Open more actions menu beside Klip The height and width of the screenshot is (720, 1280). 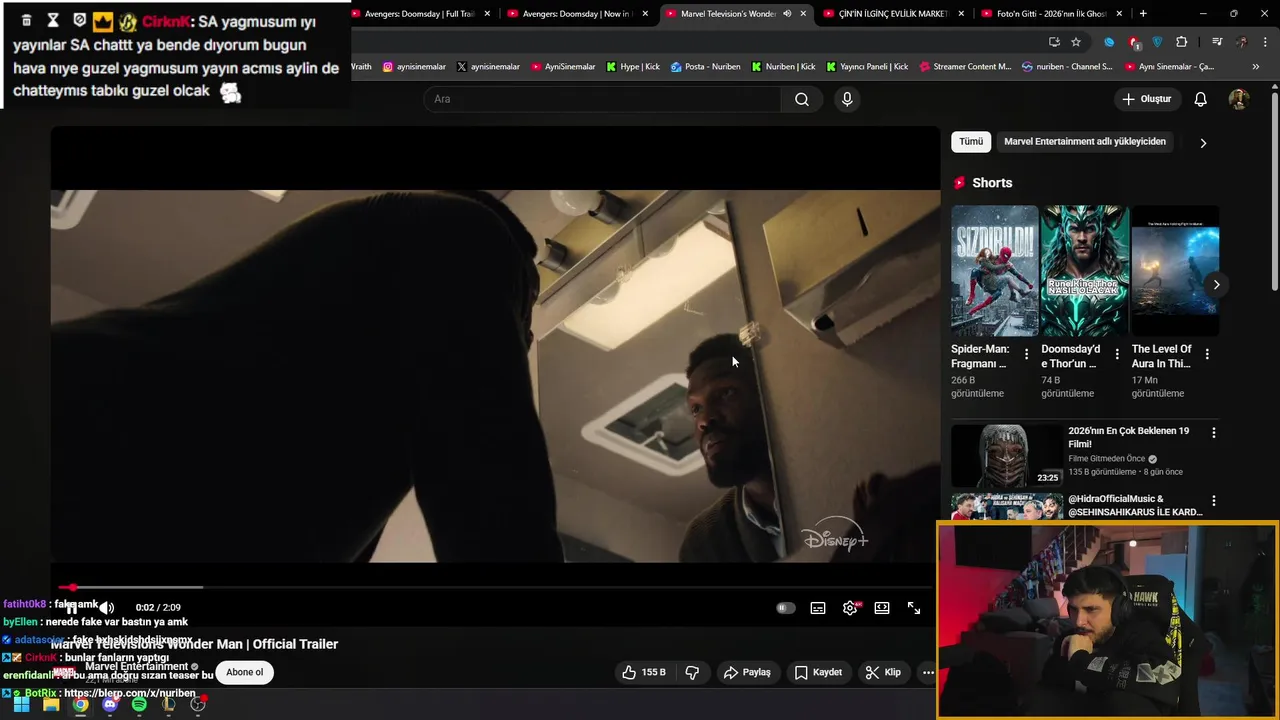coord(928,672)
